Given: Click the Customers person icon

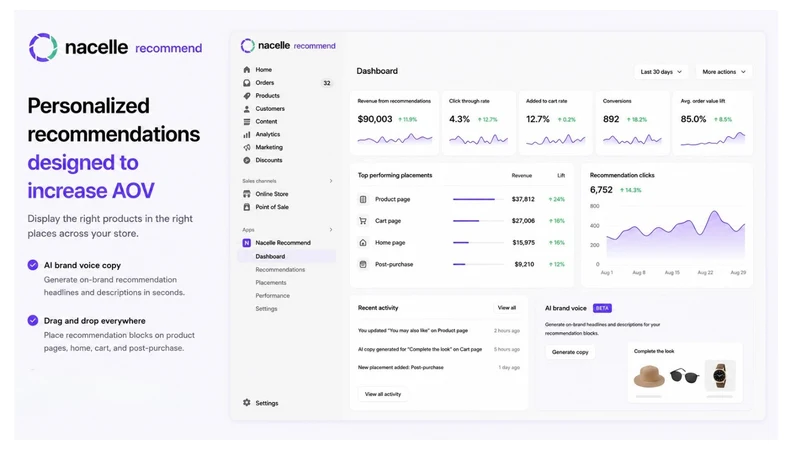Looking at the screenshot, I should [247, 109].
